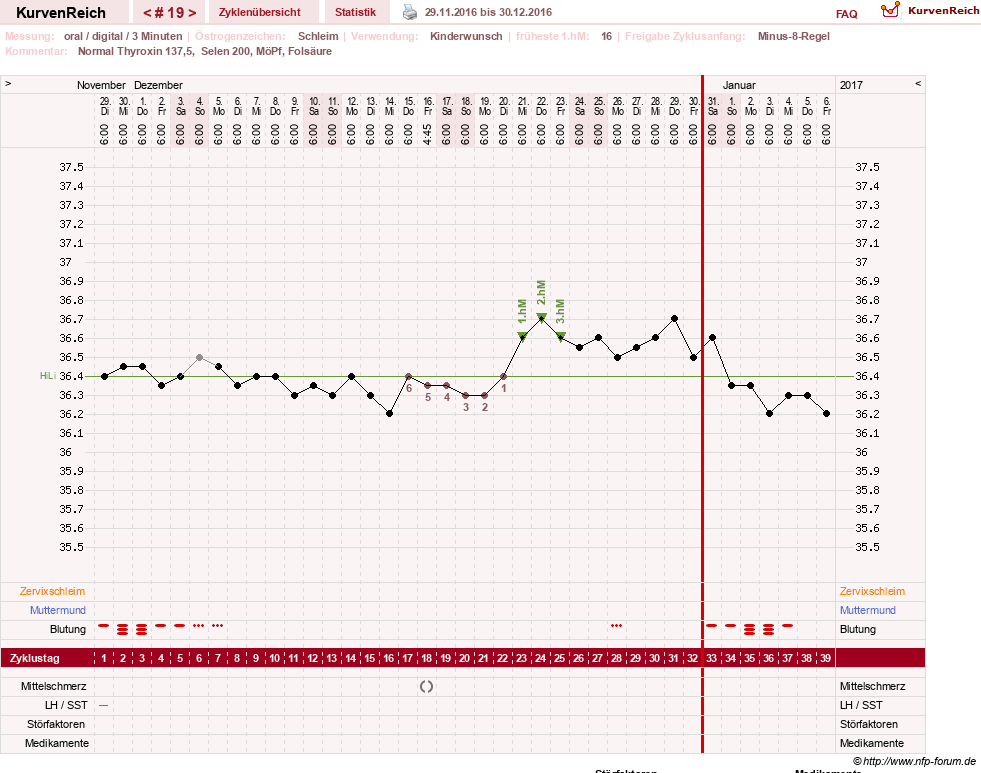Click the heavy bleeding symbol on cycle day 35
981x773 pixels.
click(x=750, y=629)
